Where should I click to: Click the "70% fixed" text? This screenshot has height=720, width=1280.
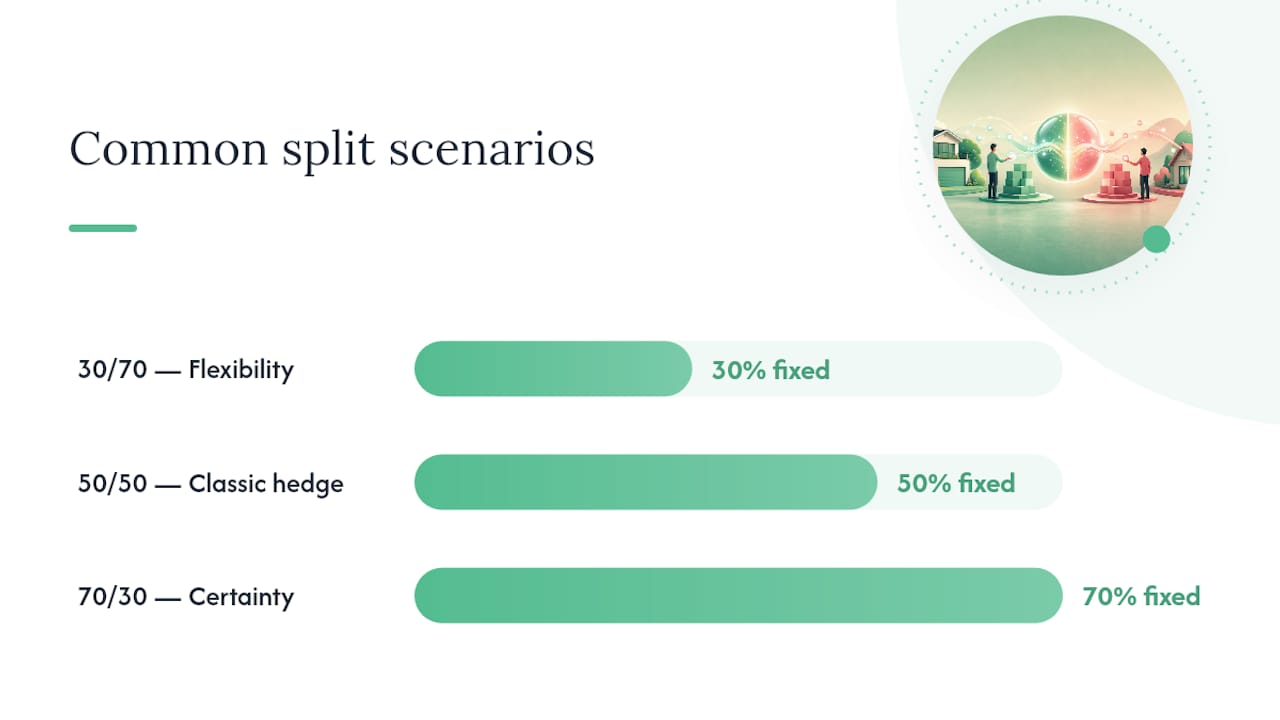point(1141,597)
